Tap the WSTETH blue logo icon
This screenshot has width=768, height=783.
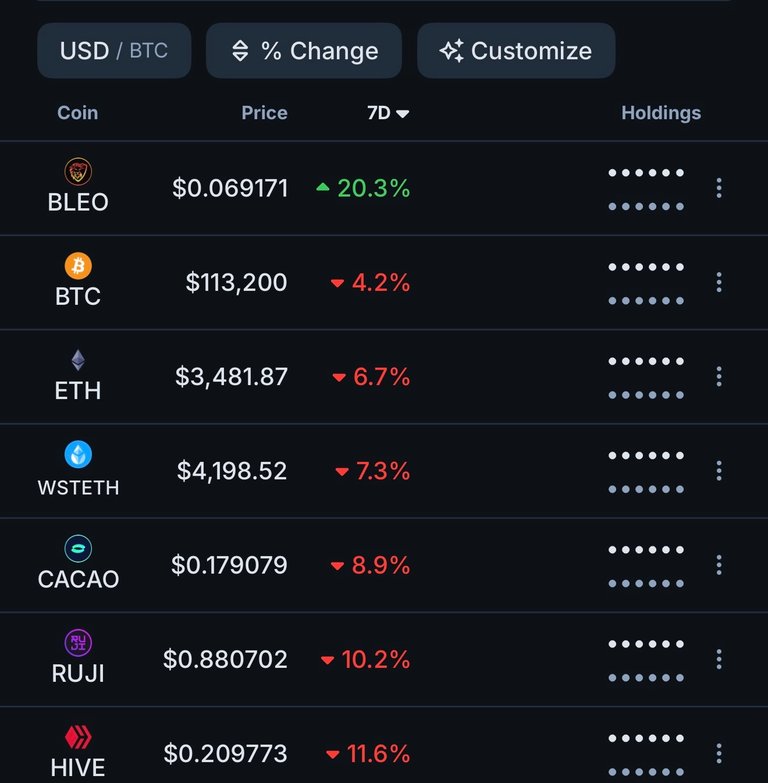coord(78,454)
